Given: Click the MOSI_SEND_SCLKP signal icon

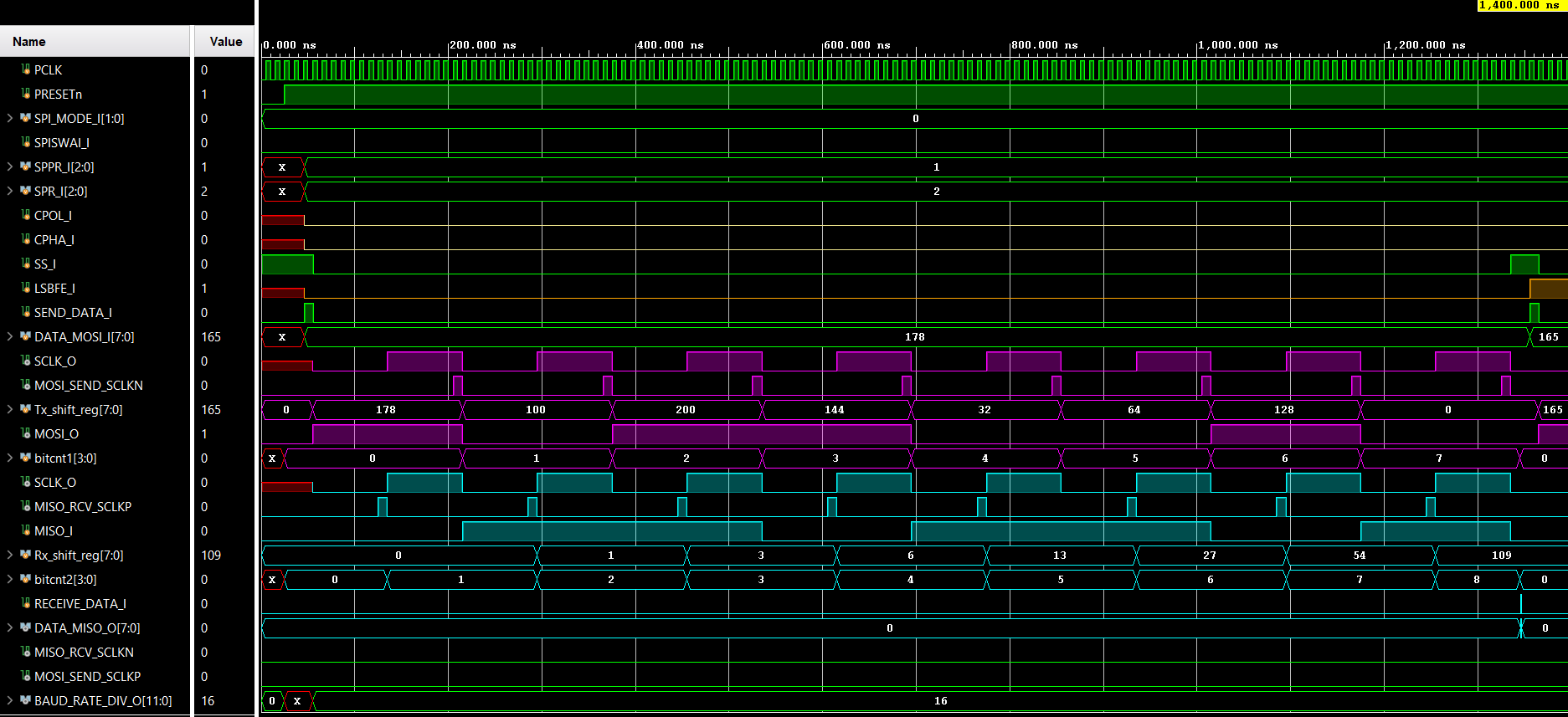Looking at the screenshot, I should click(26, 677).
